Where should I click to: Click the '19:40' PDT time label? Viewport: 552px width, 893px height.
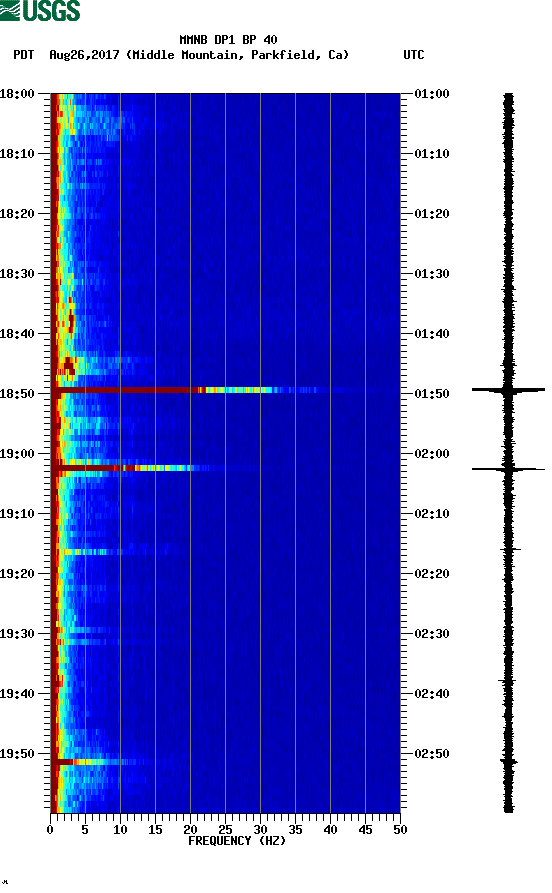tap(17, 694)
